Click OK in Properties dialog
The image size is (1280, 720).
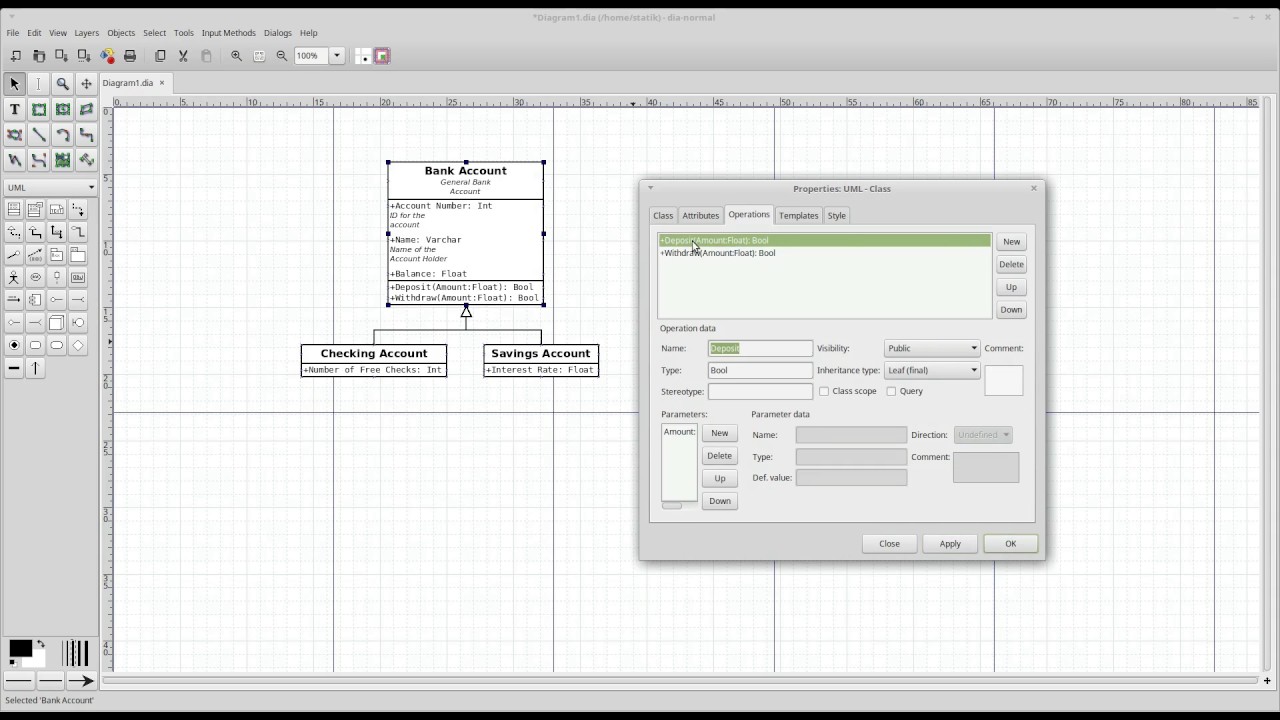1010,544
